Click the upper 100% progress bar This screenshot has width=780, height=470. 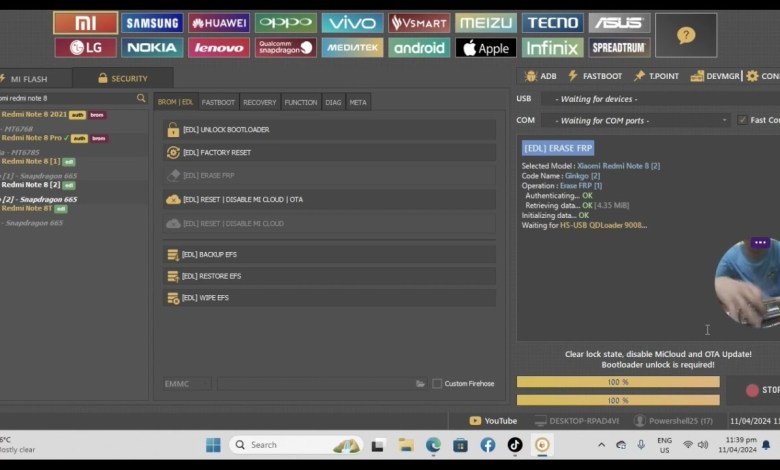[x=617, y=382]
